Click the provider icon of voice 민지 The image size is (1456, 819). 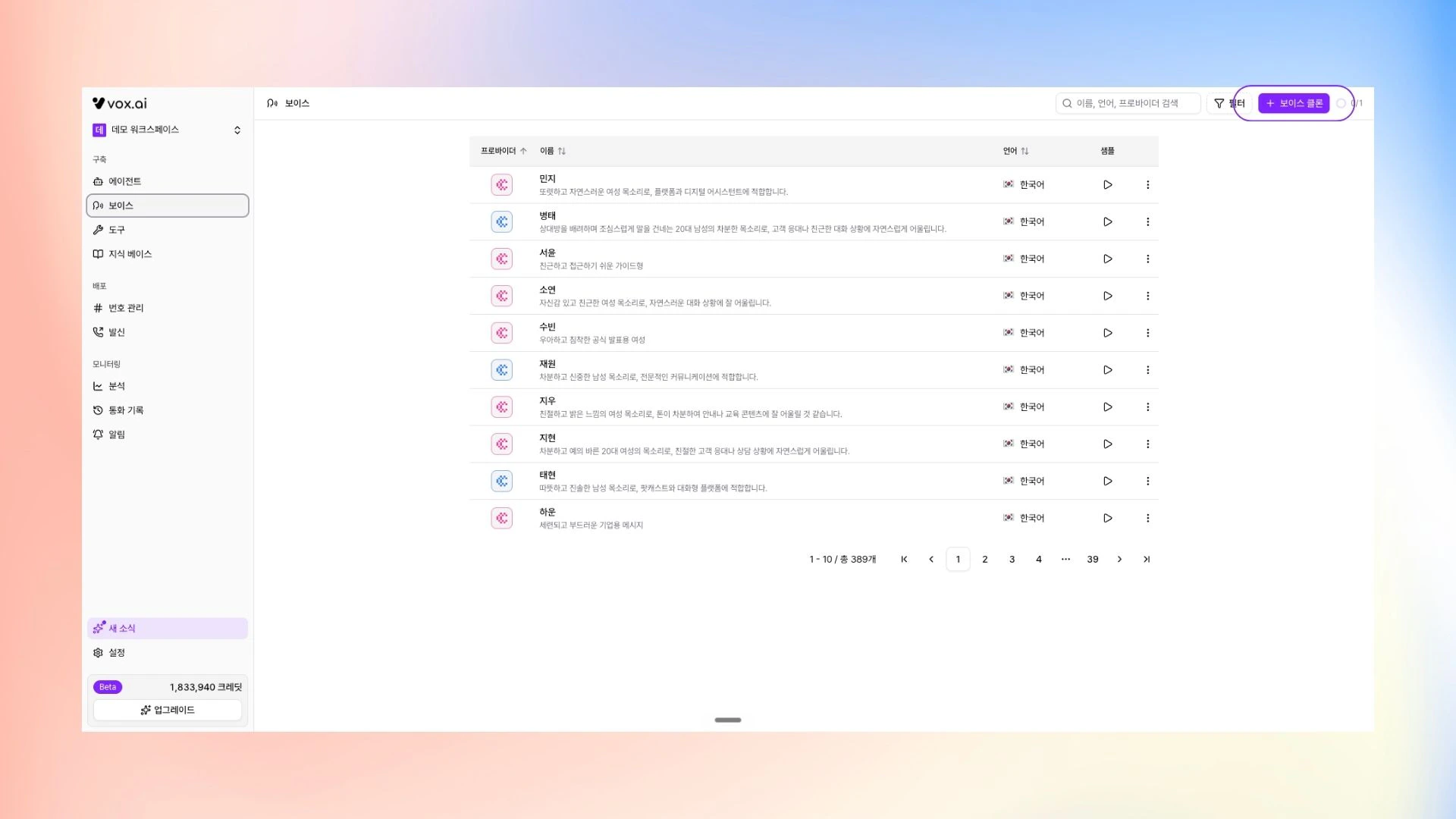tap(501, 185)
